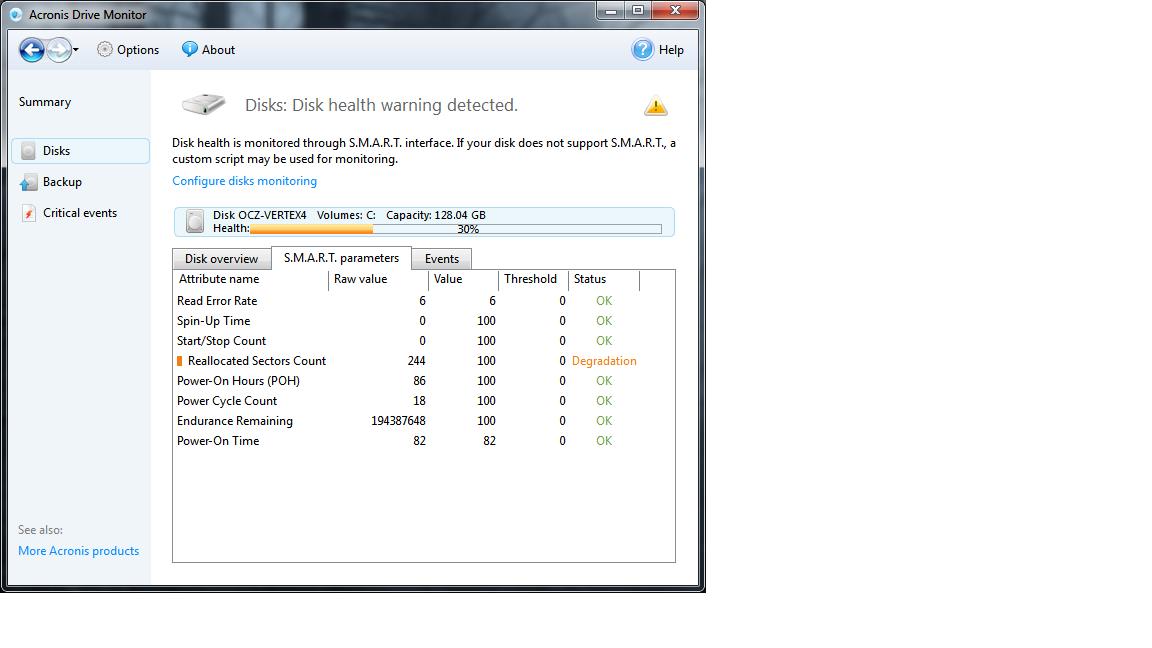Follow the More Acronis products link

tap(79, 551)
